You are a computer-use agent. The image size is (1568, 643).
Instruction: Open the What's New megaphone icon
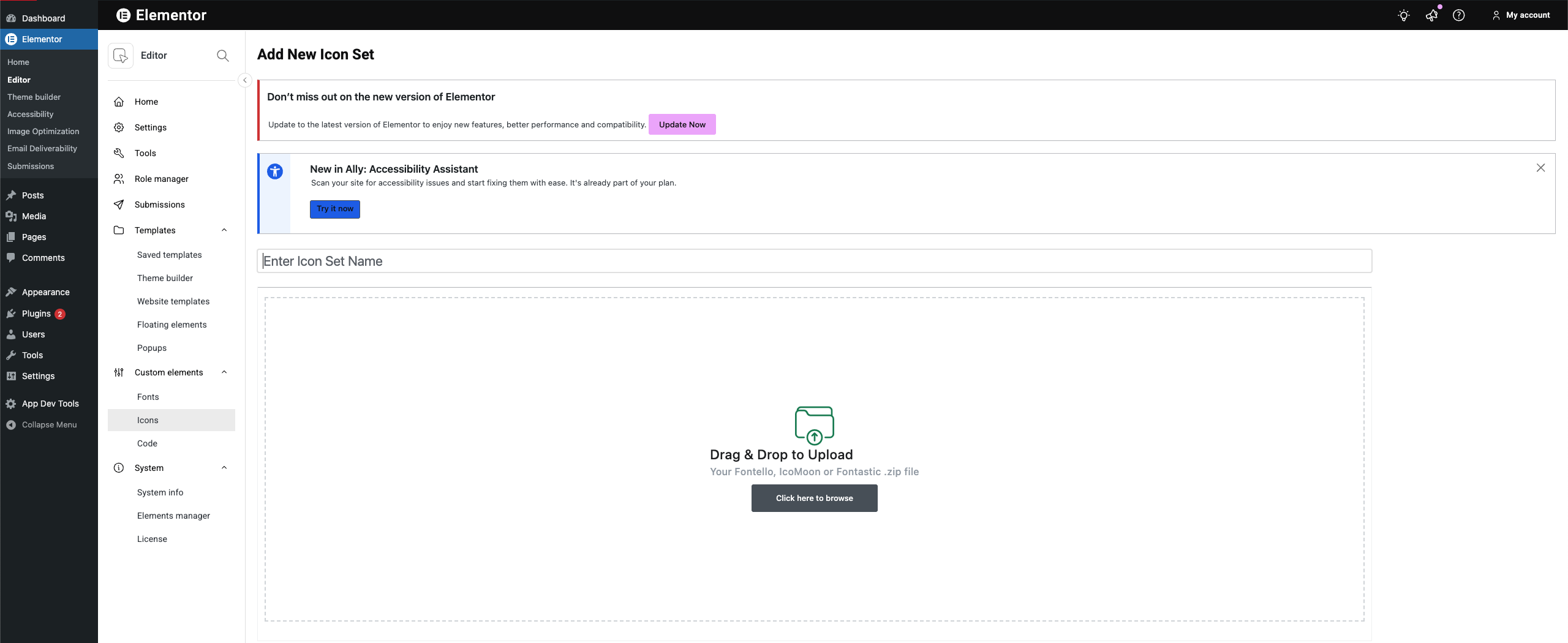(1431, 15)
